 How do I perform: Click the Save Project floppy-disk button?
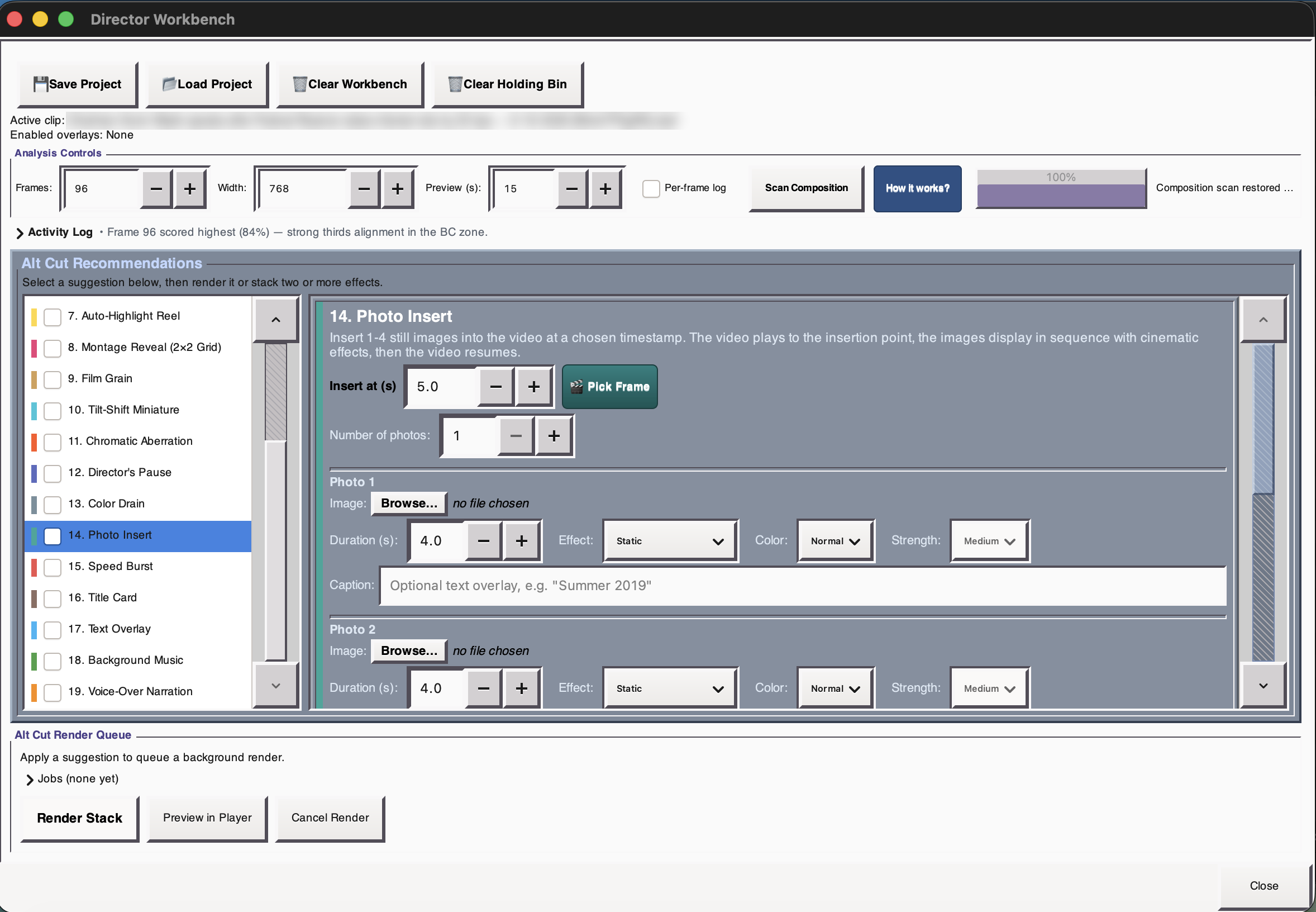(x=78, y=84)
